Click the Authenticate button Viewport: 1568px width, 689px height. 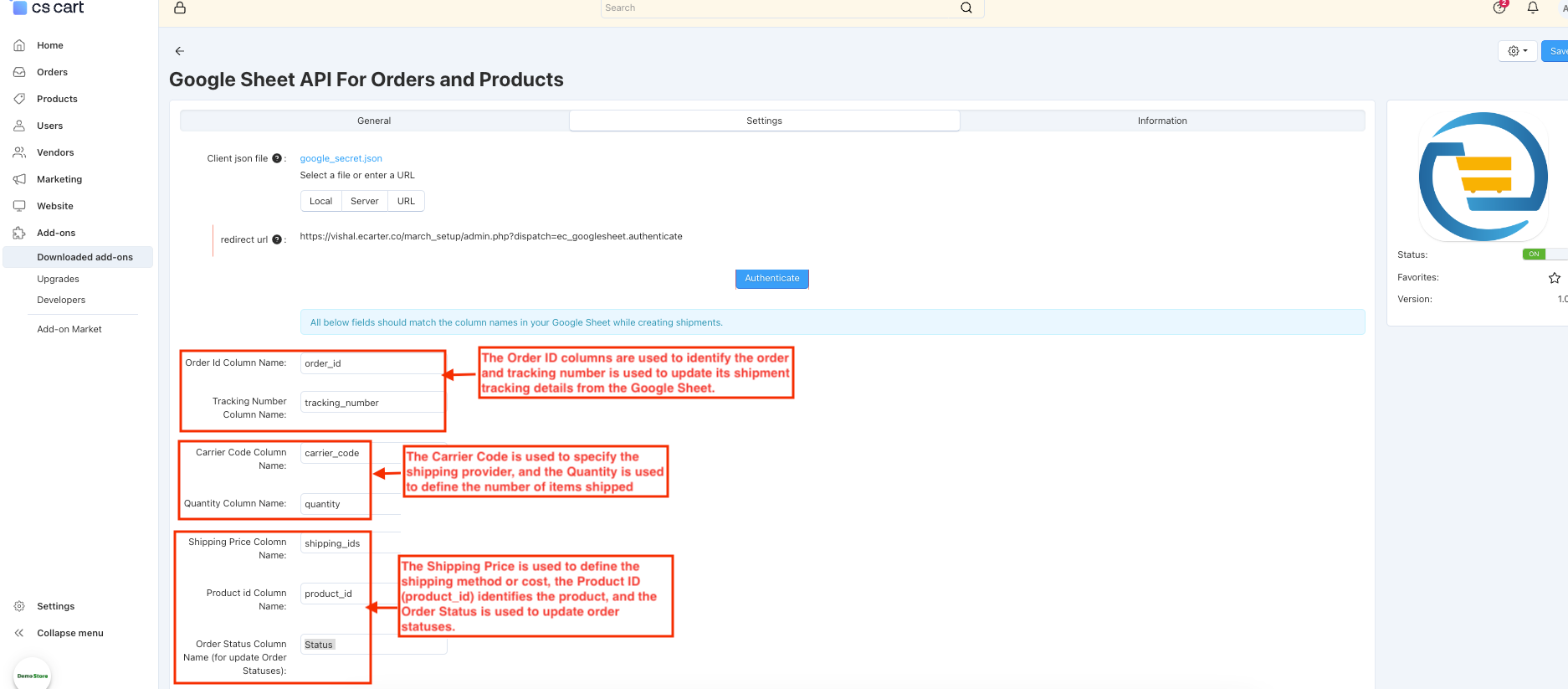[772, 278]
